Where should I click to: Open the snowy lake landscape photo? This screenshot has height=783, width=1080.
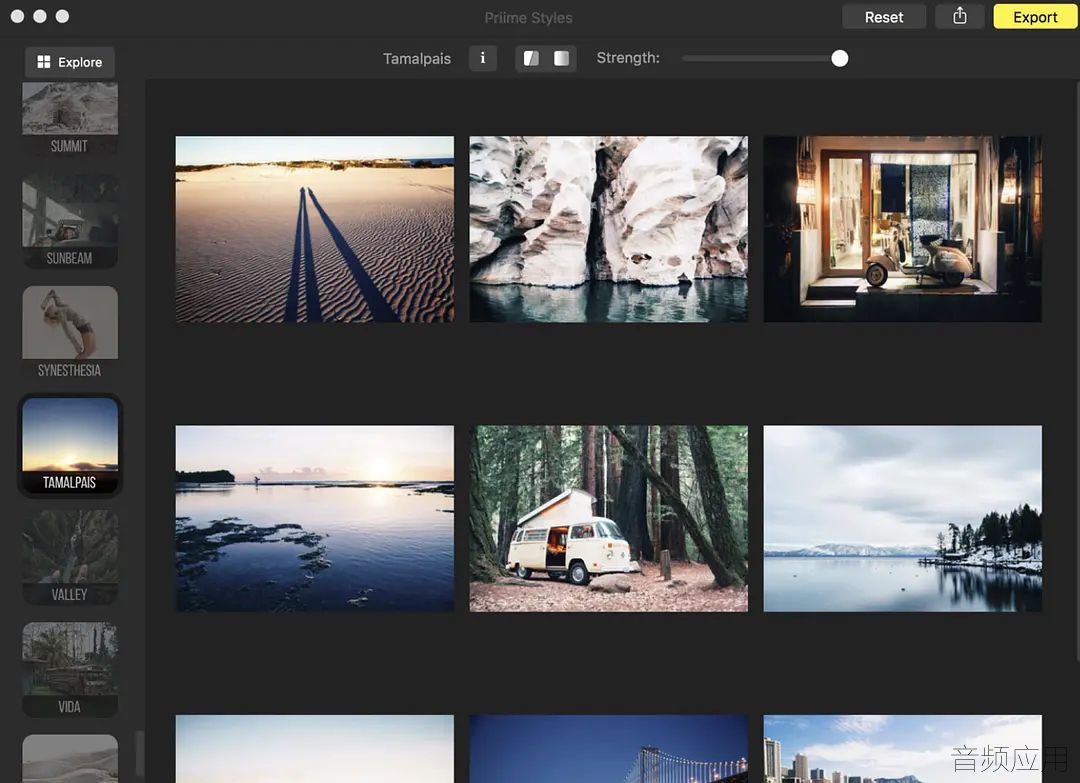[903, 519]
